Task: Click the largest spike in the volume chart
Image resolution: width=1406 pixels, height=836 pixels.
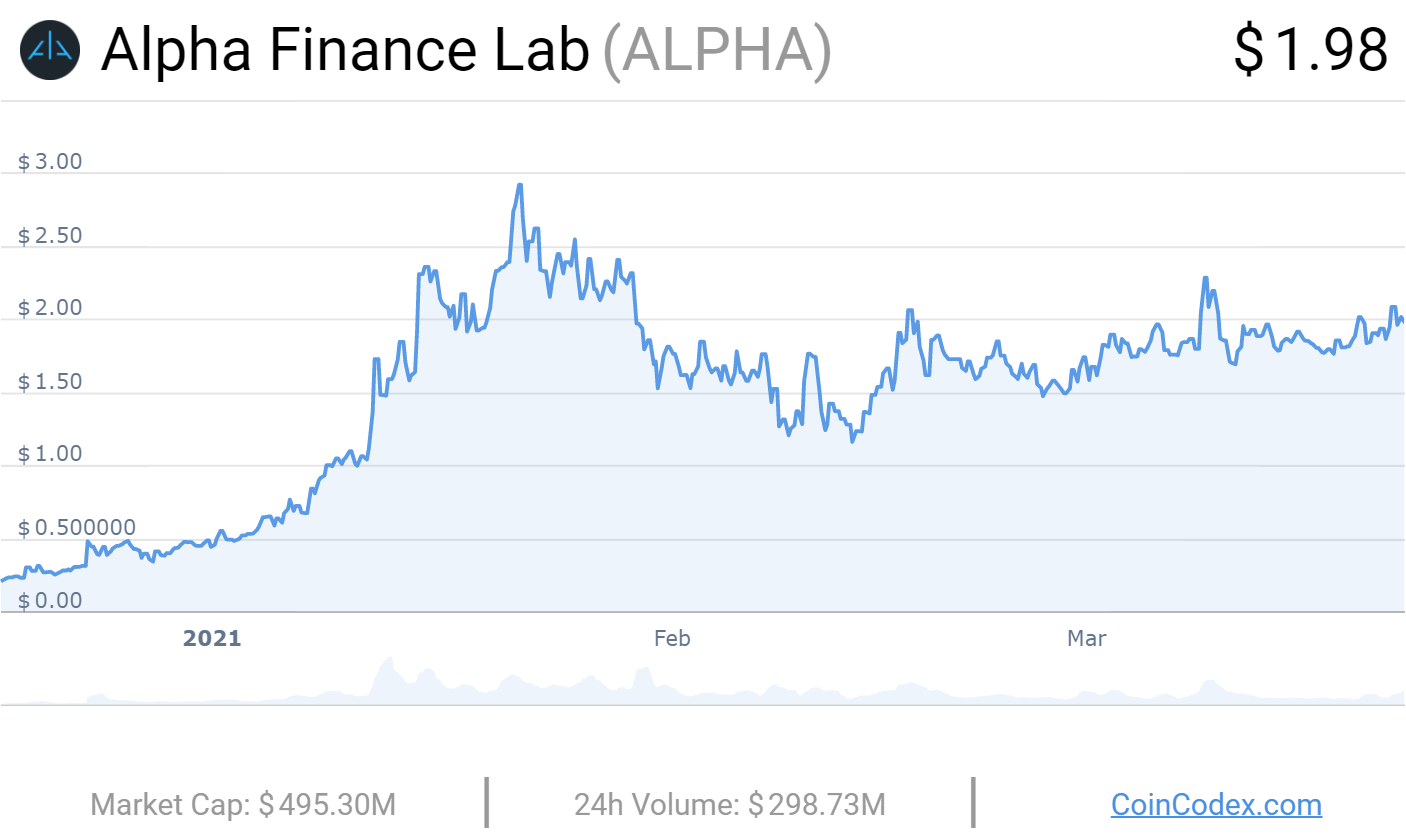Action: pyautogui.click(x=388, y=660)
